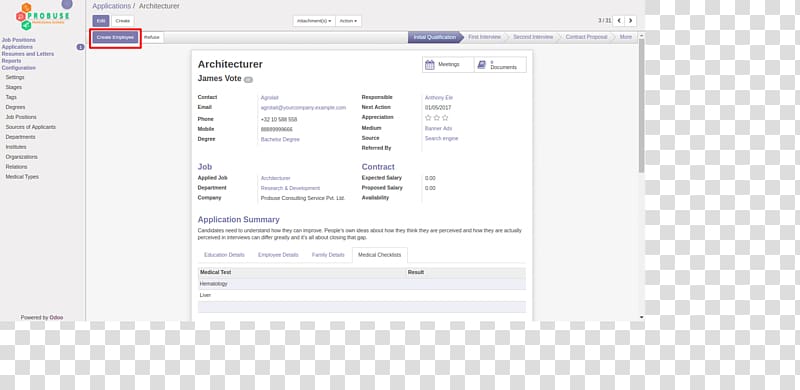
Task: Open Sources of Applicants in the sidebar
Action: pos(31,127)
